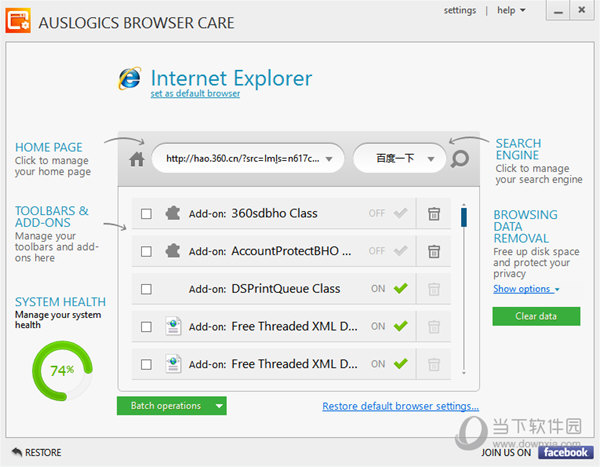Click the Auslogics Browser Care logo icon
The width and height of the screenshot is (600, 467).
[18, 21]
